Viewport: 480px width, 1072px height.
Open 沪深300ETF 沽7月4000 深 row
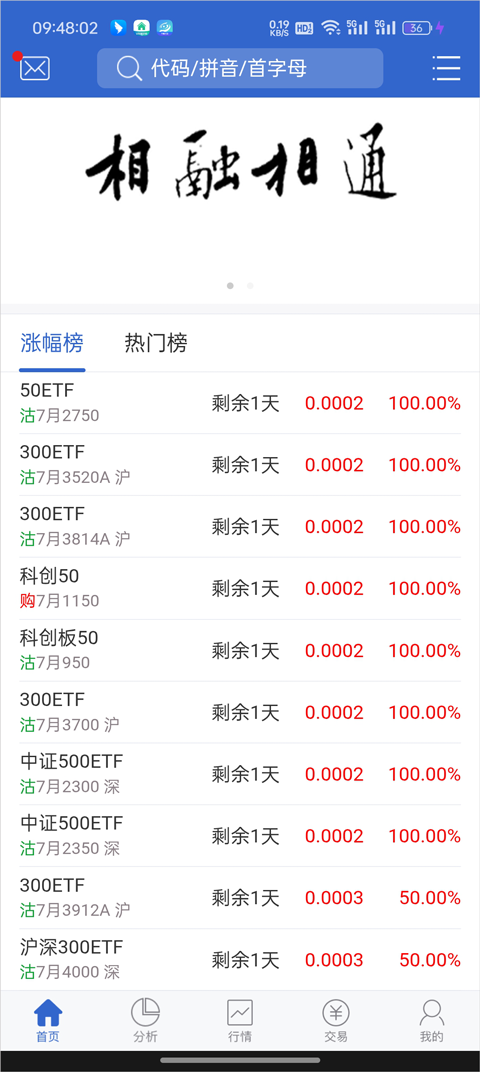[240, 960]
